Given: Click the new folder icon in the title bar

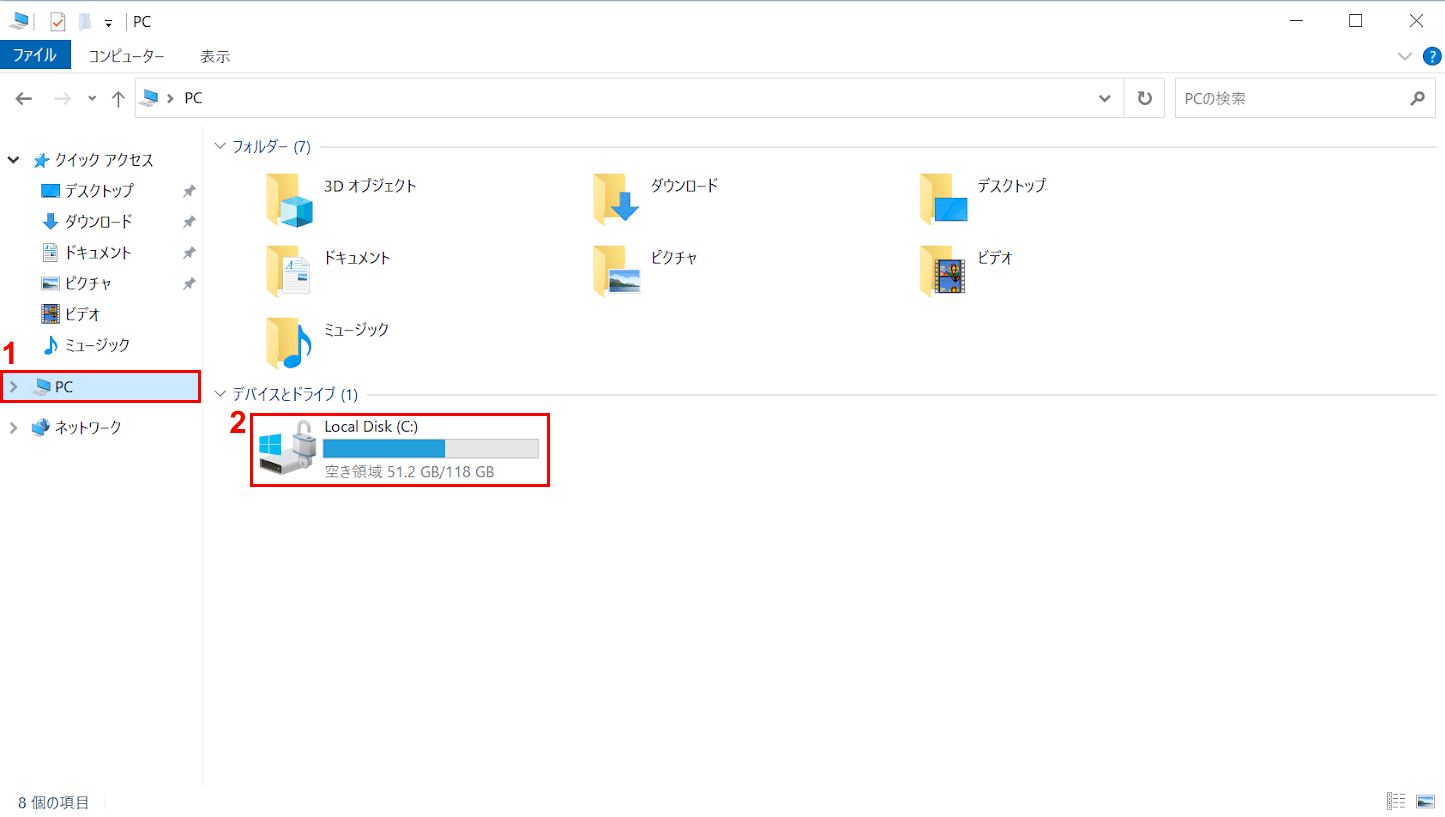Looking at the screenshot, I should click(x=85, y=21).
